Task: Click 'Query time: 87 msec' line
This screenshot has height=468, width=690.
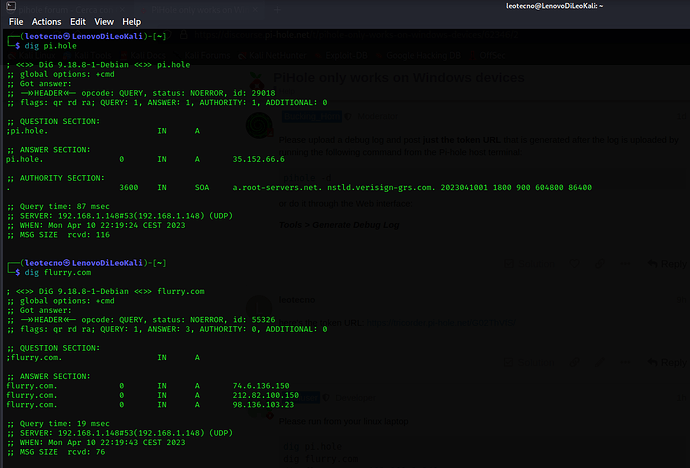Action: (58, 206)
